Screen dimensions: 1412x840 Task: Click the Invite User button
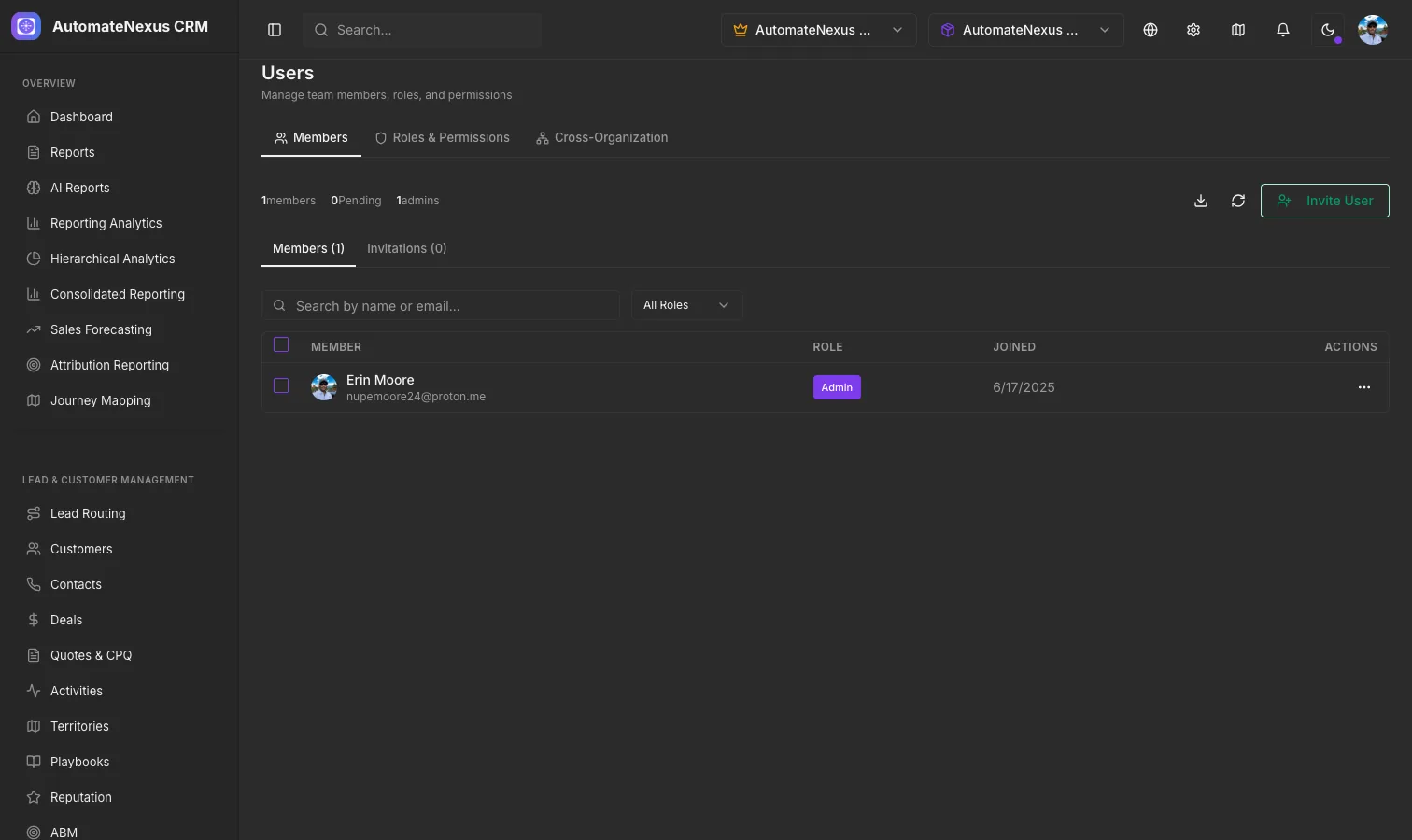coord(1324,201)
